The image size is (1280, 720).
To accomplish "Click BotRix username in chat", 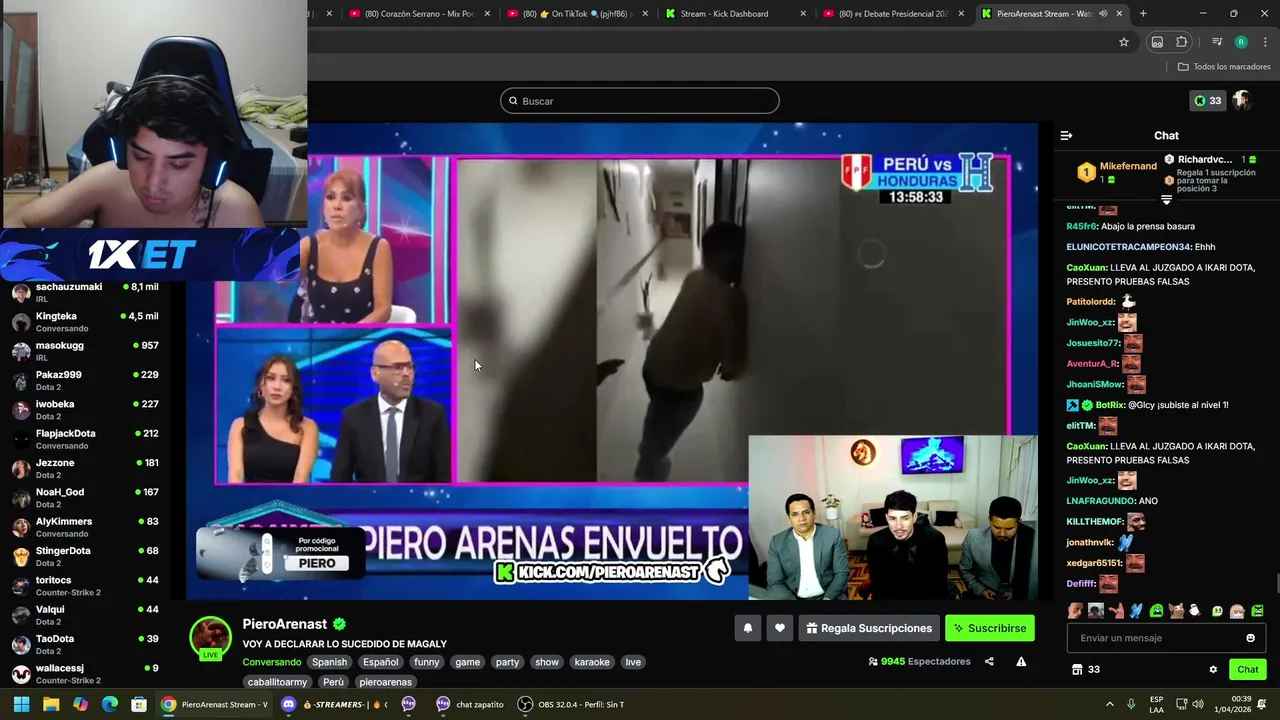I will point(1110,405).
